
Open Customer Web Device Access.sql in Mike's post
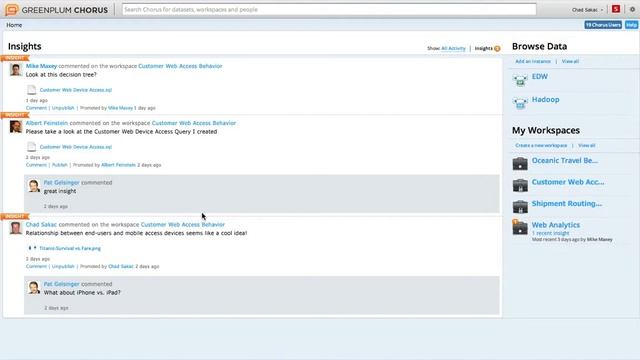(x=76, y=90)
